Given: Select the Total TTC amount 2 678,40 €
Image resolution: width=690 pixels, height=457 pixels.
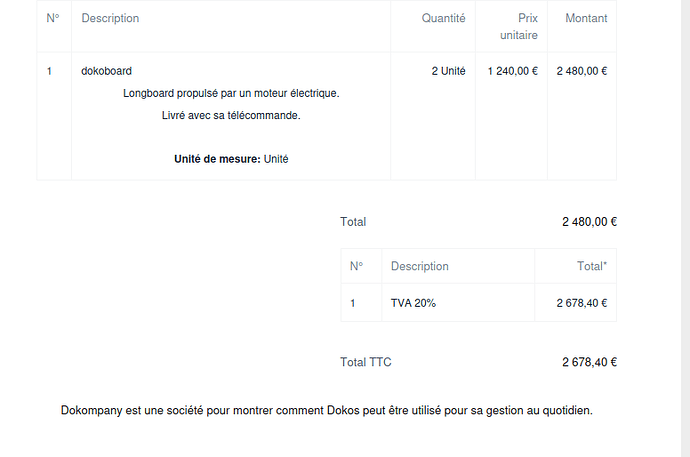Looking at the screenshot, I should [x=589, y=362].
